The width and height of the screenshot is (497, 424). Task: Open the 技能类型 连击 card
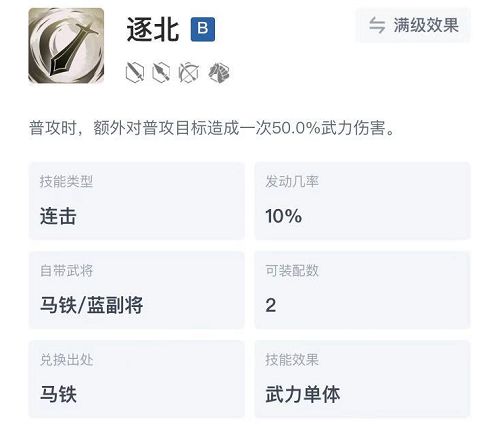[x=137, y=201]
